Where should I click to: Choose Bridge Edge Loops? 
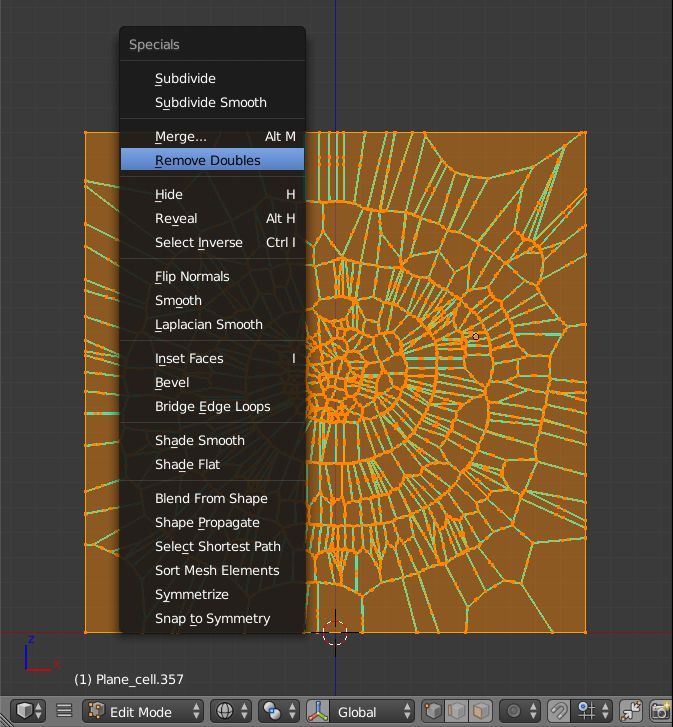point(212,407)
